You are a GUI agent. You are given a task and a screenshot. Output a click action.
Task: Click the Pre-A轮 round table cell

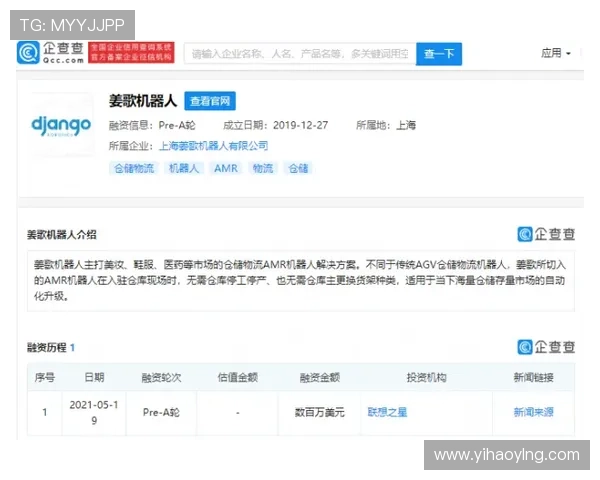point(161,413)
